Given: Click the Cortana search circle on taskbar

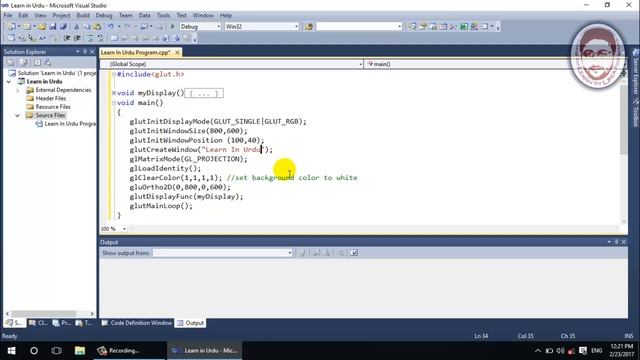Looking at the screenshot, I should tap(34, 351).
